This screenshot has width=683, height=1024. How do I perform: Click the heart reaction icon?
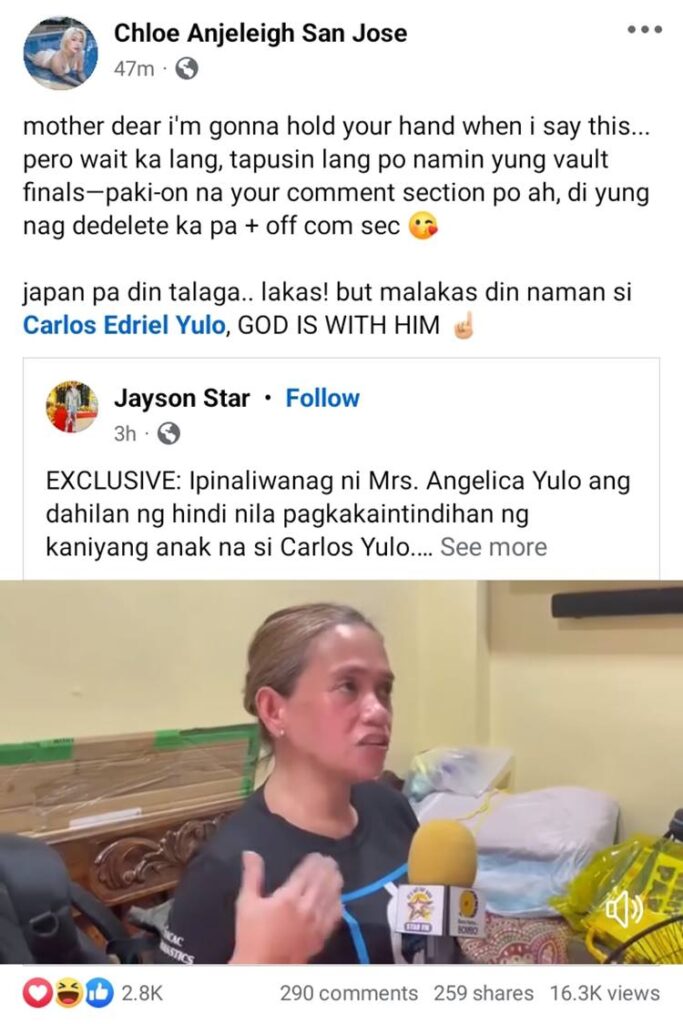point(37,993)
